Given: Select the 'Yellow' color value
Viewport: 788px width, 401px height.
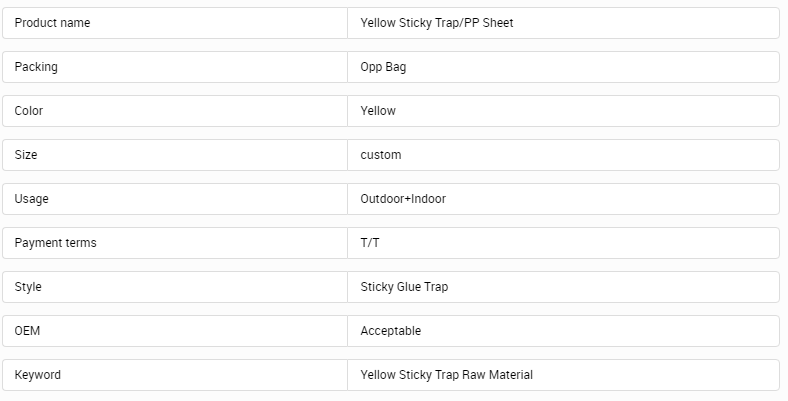Looking at the screenshot, I should 378,111.
